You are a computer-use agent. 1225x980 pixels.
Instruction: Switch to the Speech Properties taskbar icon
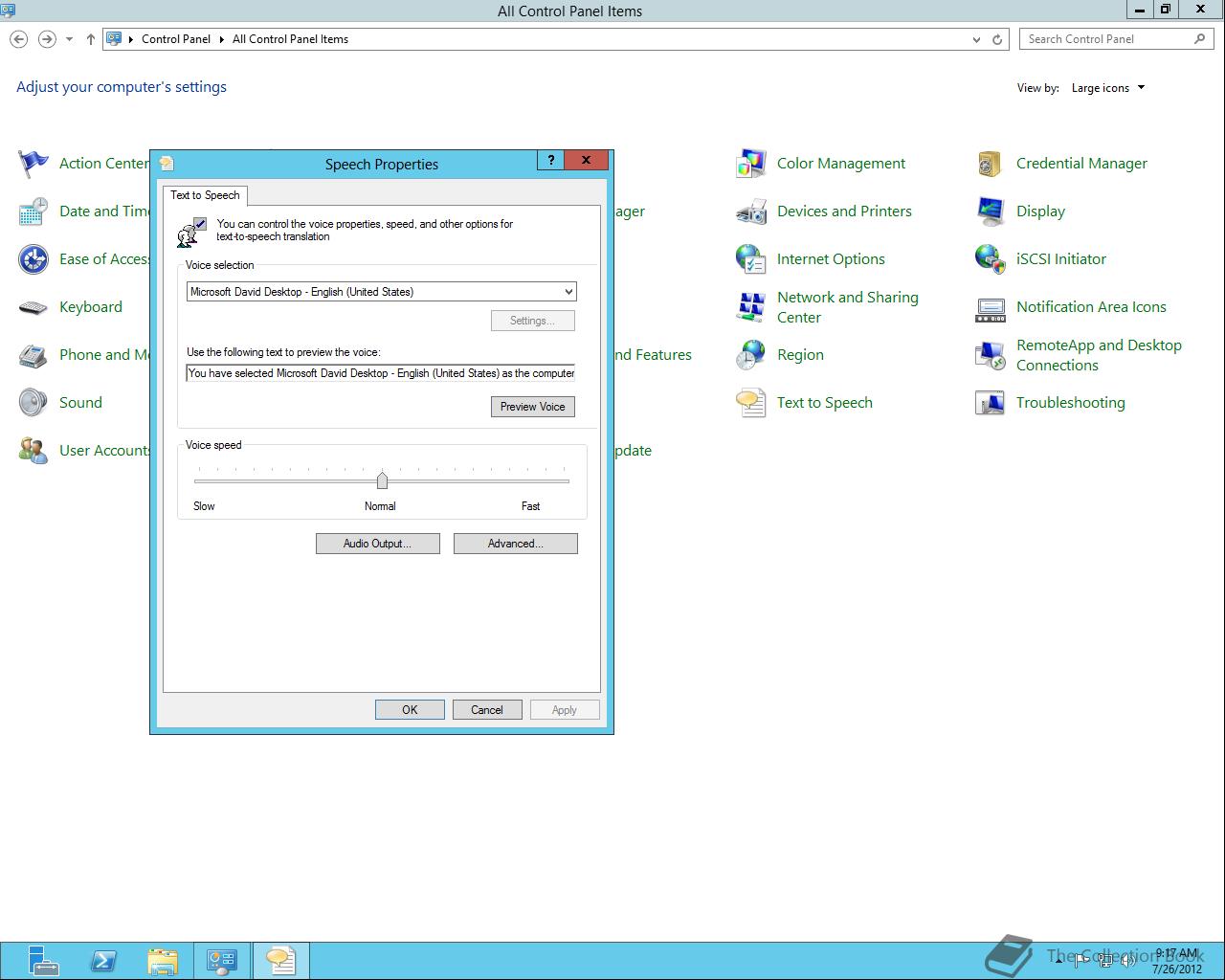pos(280,961)
